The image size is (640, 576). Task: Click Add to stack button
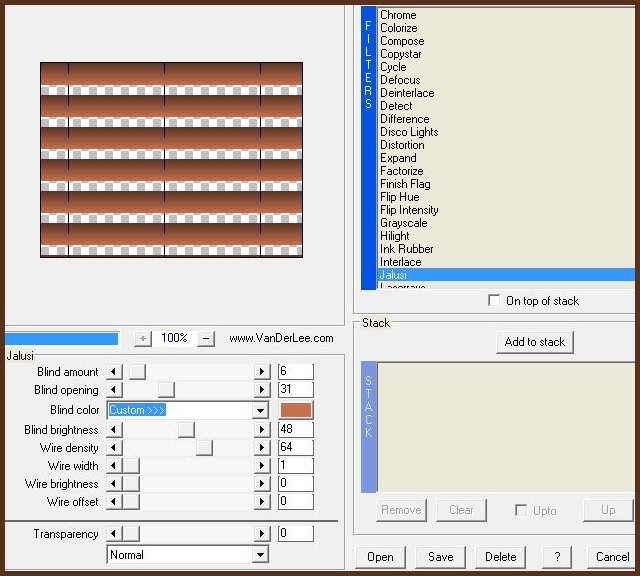coord(535,342)
